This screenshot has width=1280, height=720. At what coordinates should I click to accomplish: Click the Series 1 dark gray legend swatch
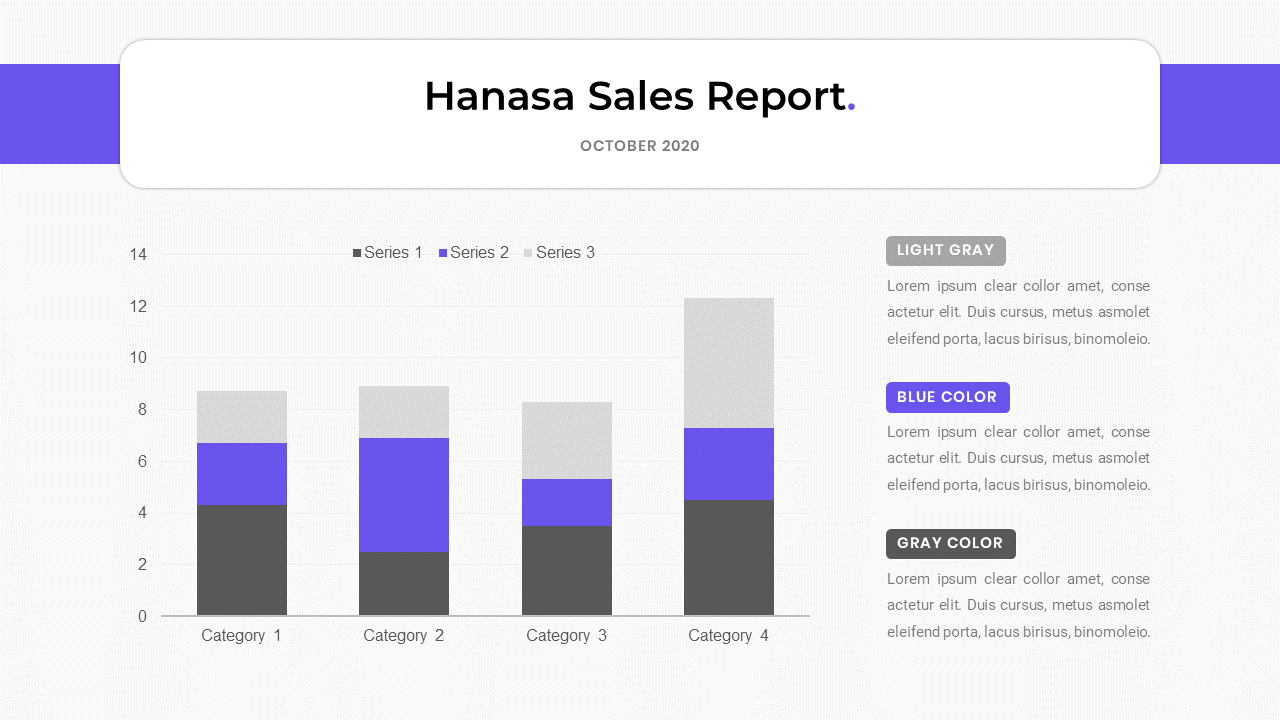point(357,253)
